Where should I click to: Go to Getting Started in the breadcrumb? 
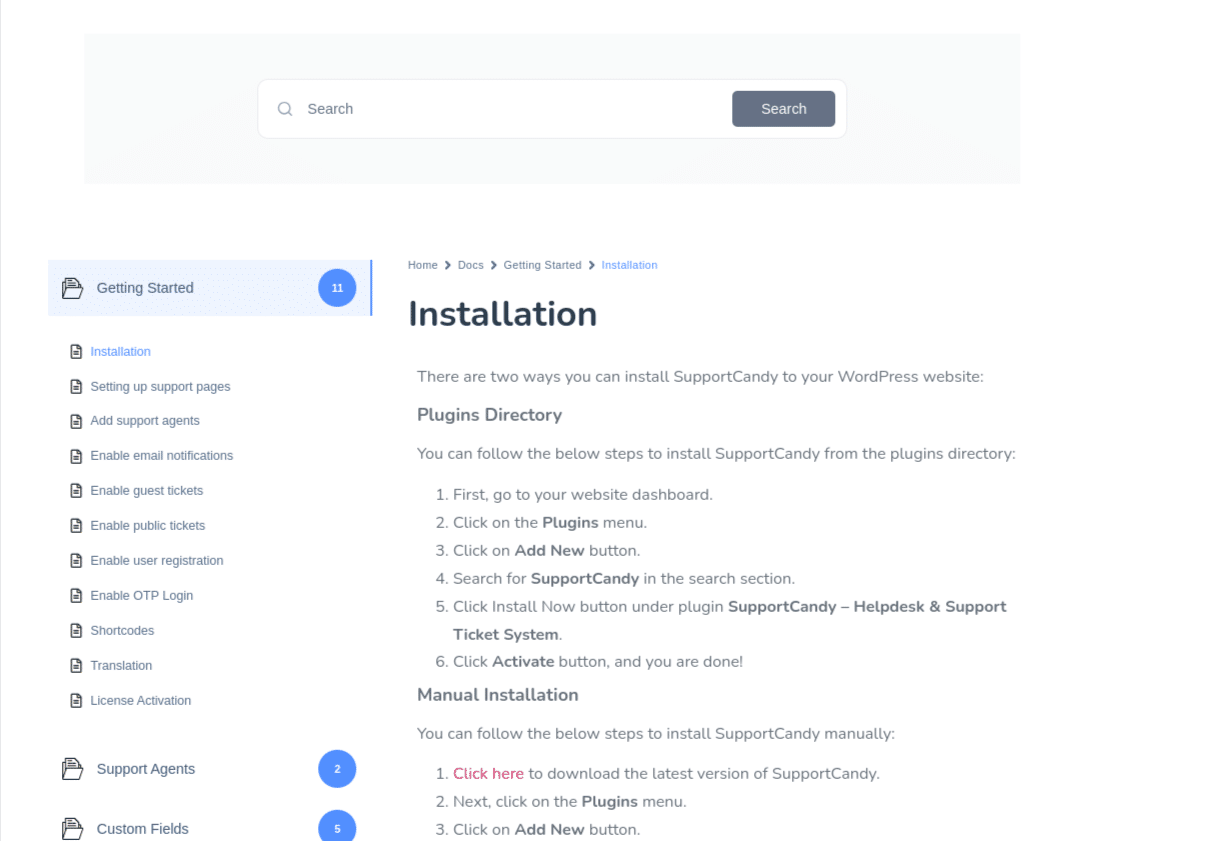542,265
